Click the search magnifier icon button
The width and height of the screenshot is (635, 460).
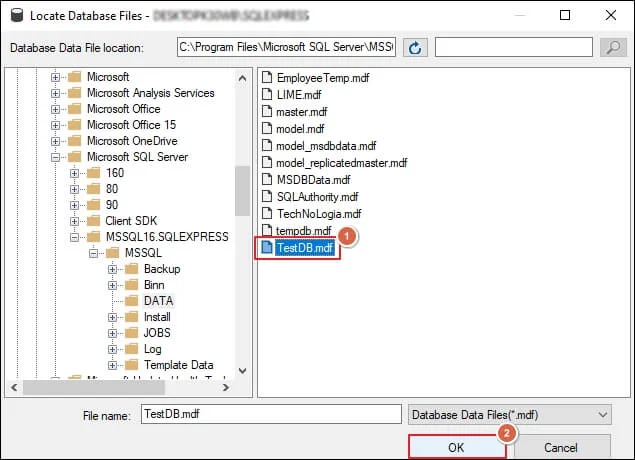tap(613, 48)
